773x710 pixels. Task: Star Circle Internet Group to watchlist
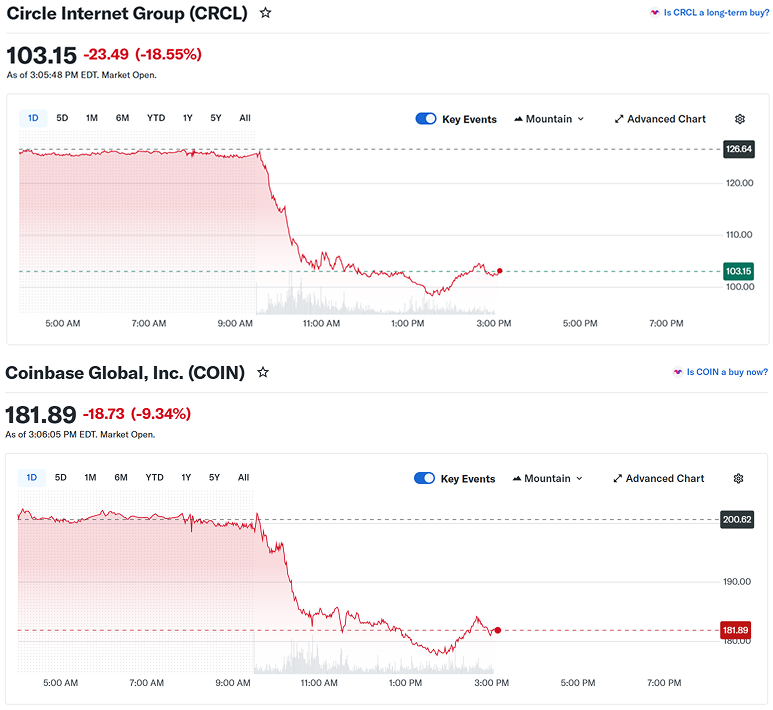click(265, 13)
